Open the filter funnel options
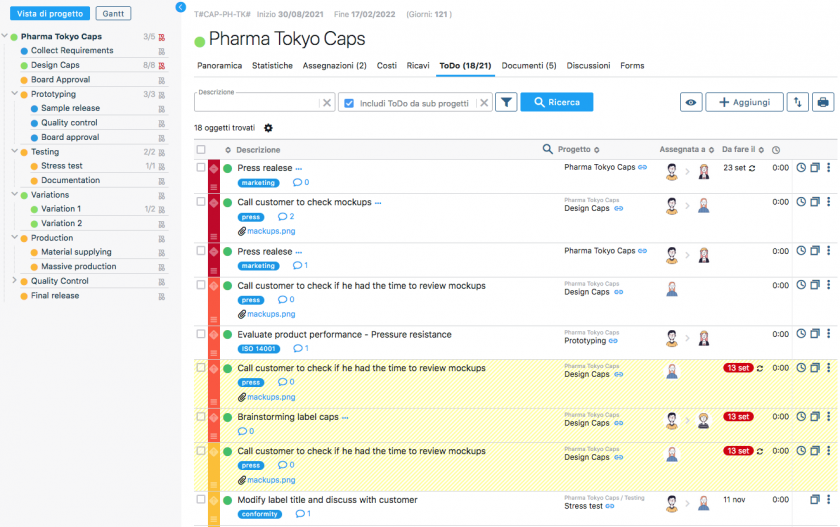Image resolution: width=840 pixels, height=527 pixels. click(x=507, y=102)
